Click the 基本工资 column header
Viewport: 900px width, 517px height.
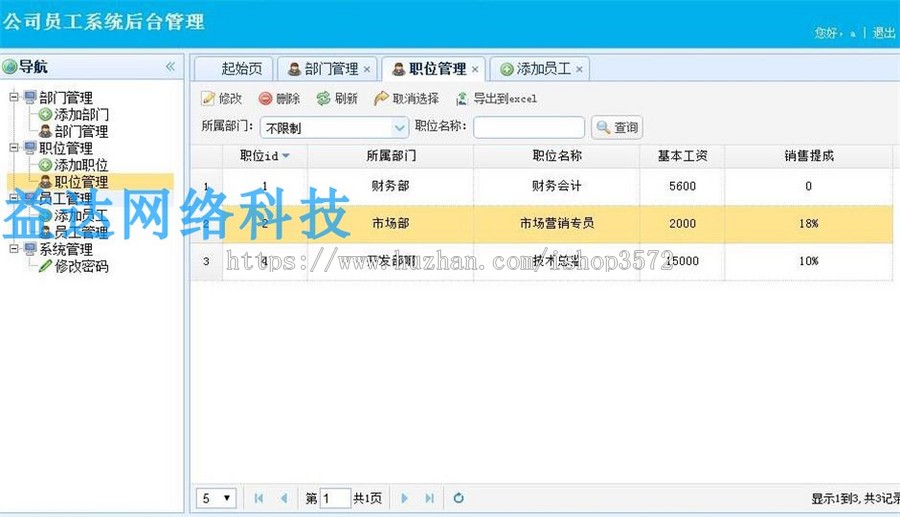click(x=682, y=156)
